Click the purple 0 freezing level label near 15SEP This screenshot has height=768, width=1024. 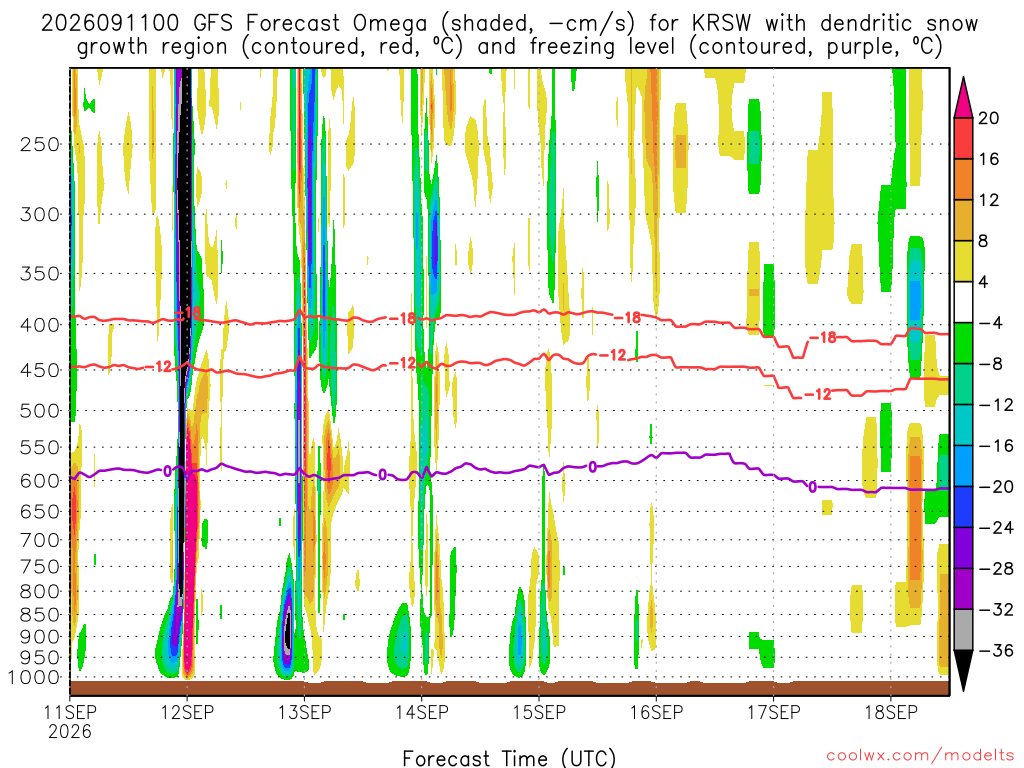pyautogui.click(x=592, y=467)
